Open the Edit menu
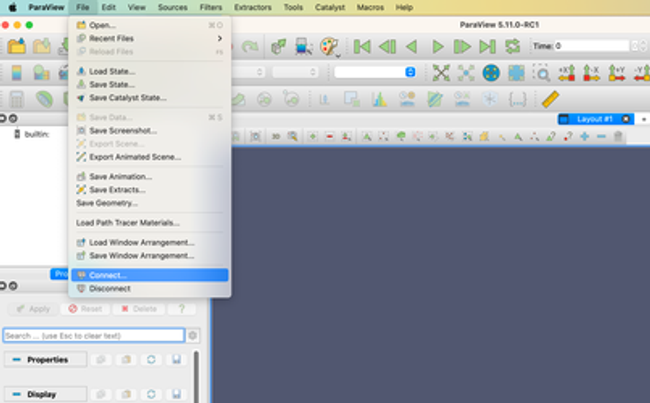 pyautogui.click(x=109, y=7)
